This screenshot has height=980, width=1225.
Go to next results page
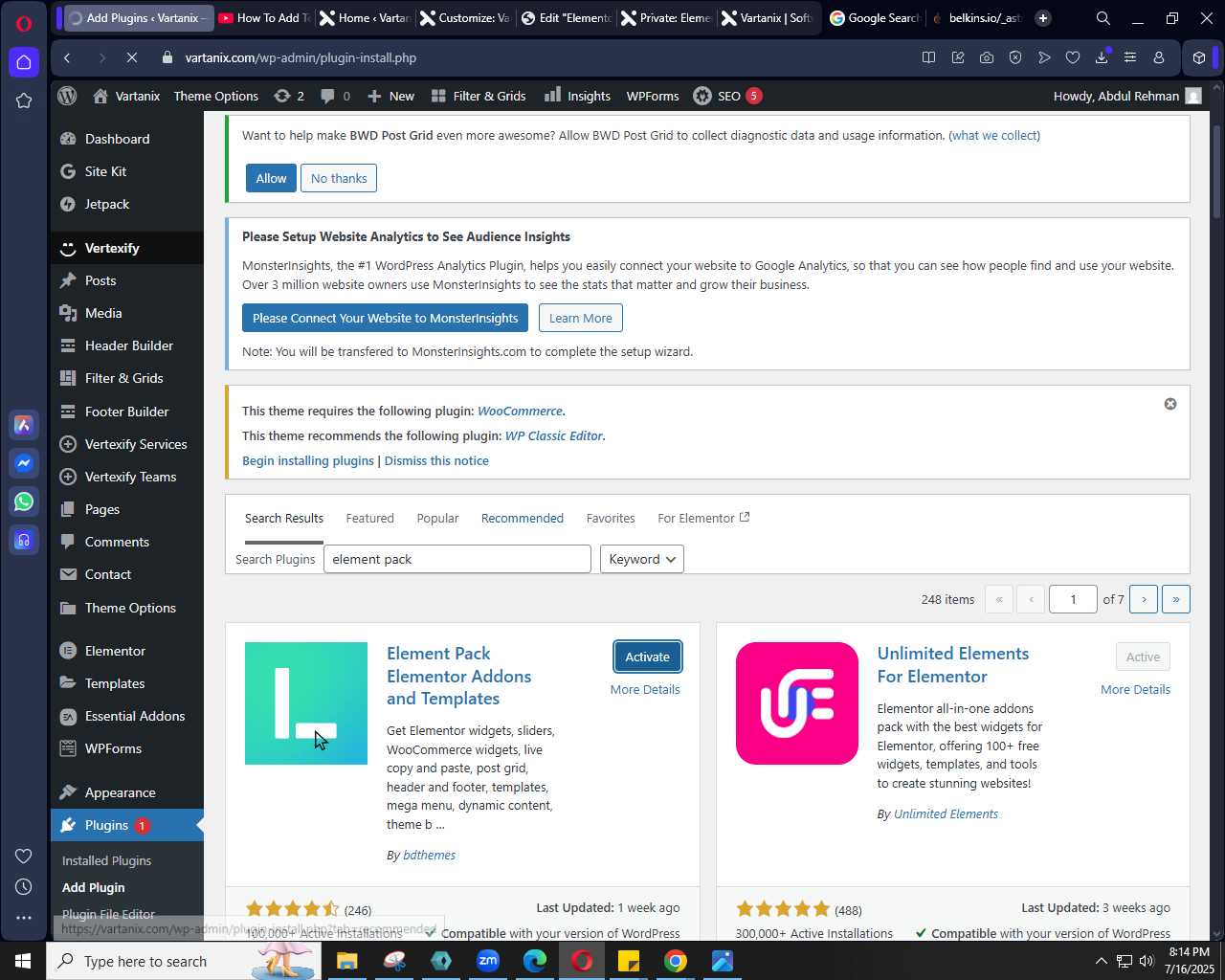click(x=1144, y=599)
